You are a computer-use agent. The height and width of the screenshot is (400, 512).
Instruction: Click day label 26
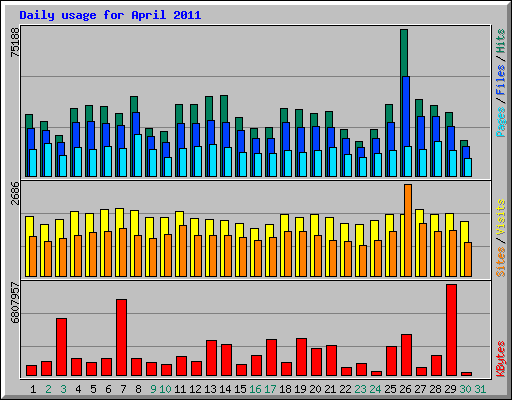(405, 389)
